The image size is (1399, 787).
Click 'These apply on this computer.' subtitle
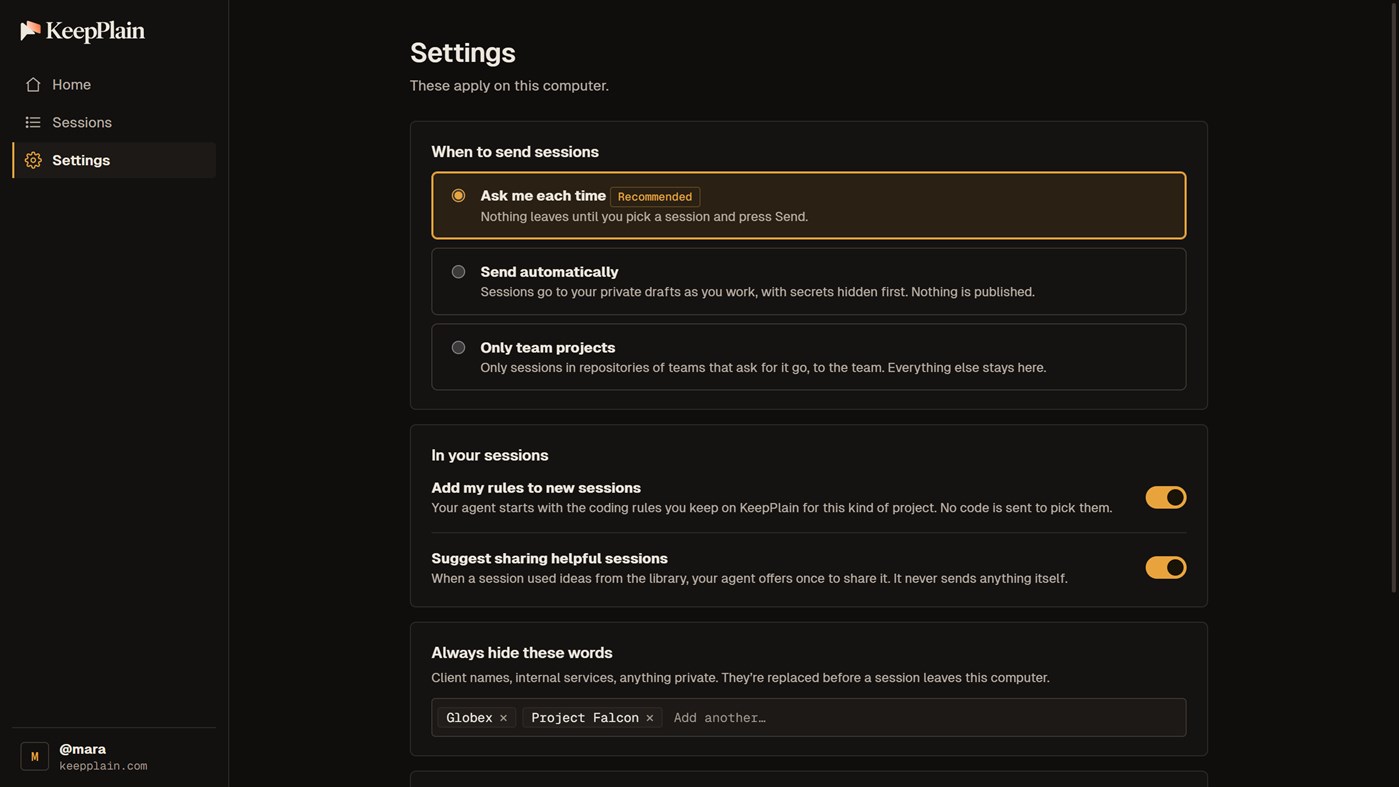pos(509,86)
